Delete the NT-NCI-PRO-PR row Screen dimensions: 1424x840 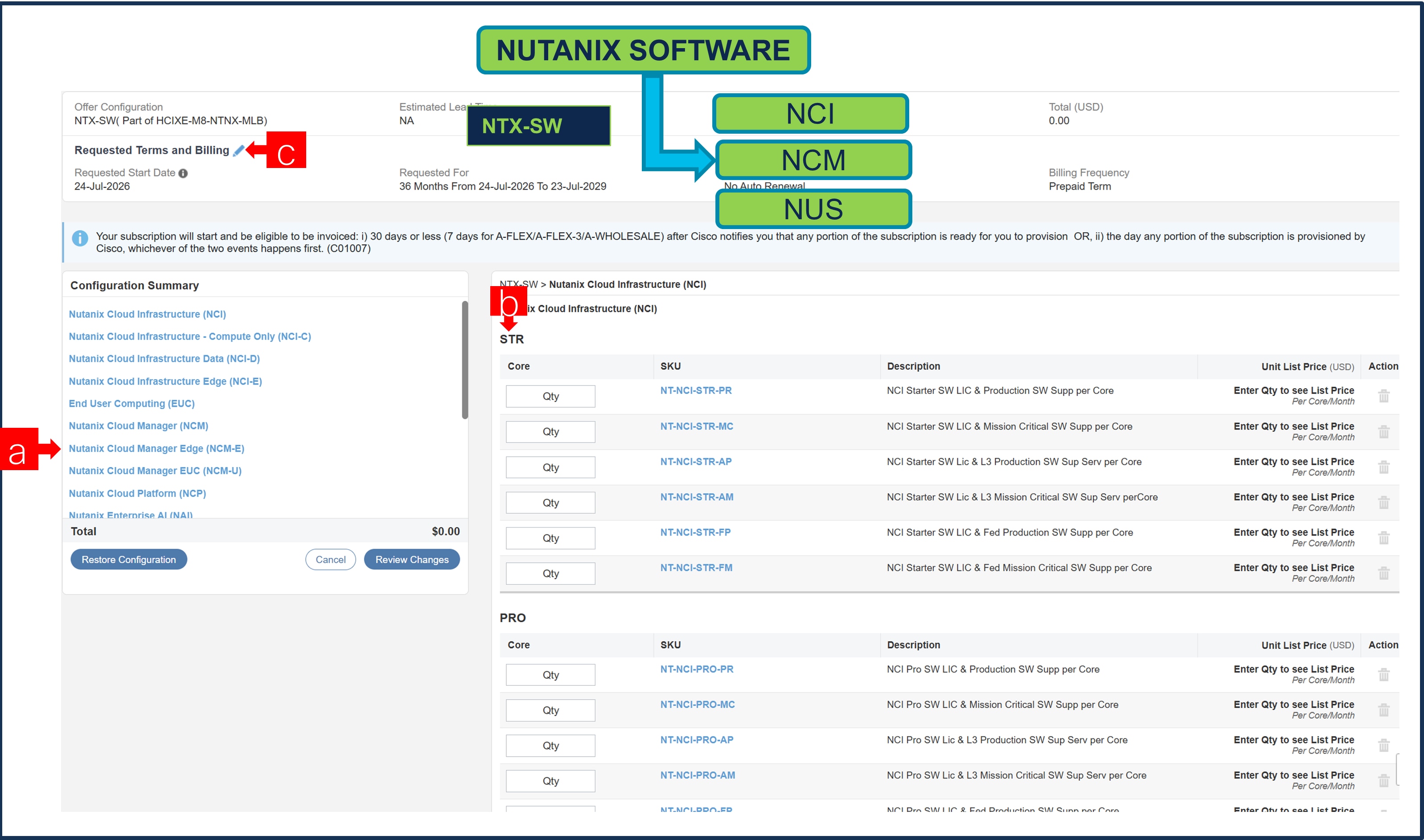1383,674
